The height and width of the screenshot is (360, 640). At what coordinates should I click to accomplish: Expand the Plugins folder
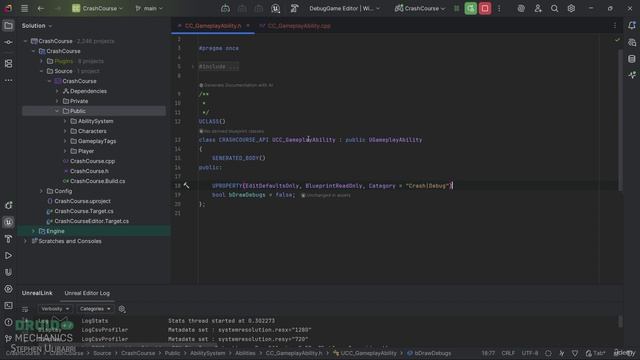tap(41, 61)
